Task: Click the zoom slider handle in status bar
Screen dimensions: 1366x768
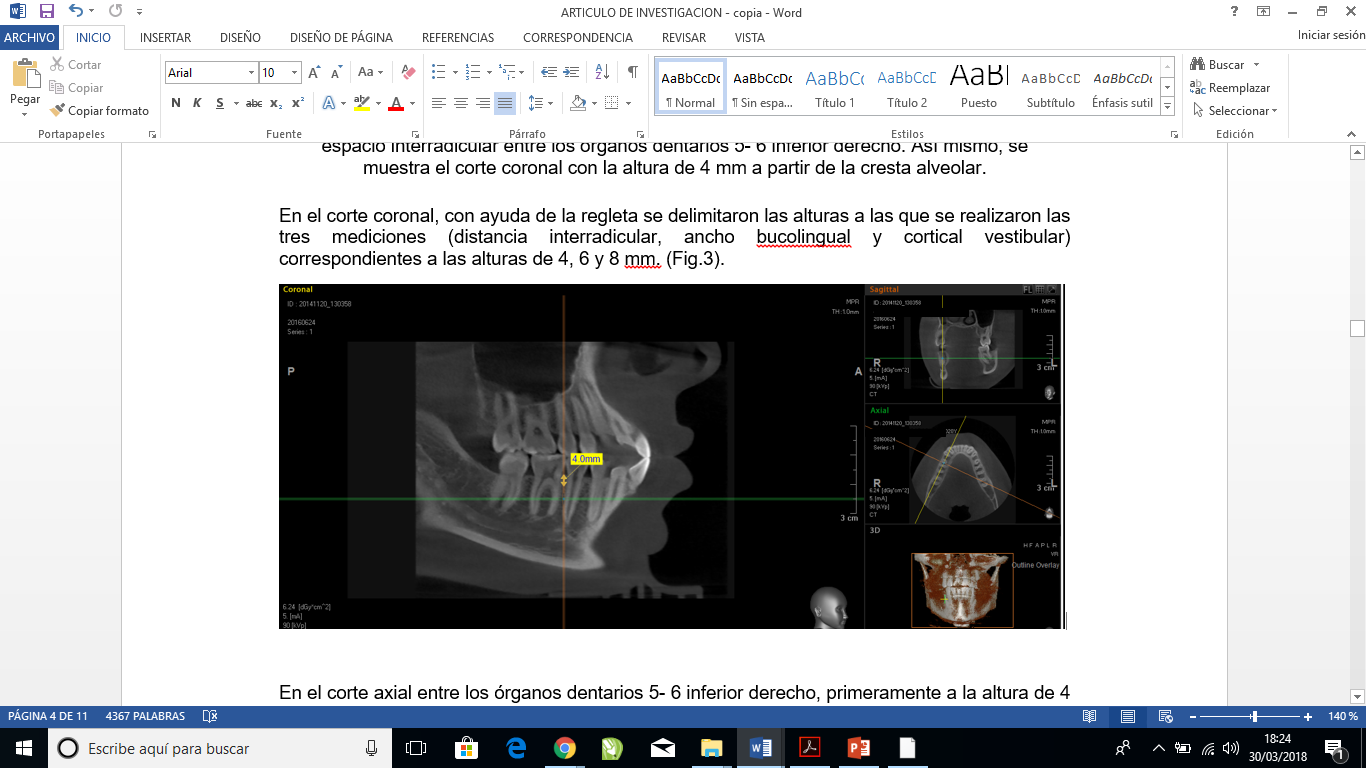Action: click(1254, 716)
